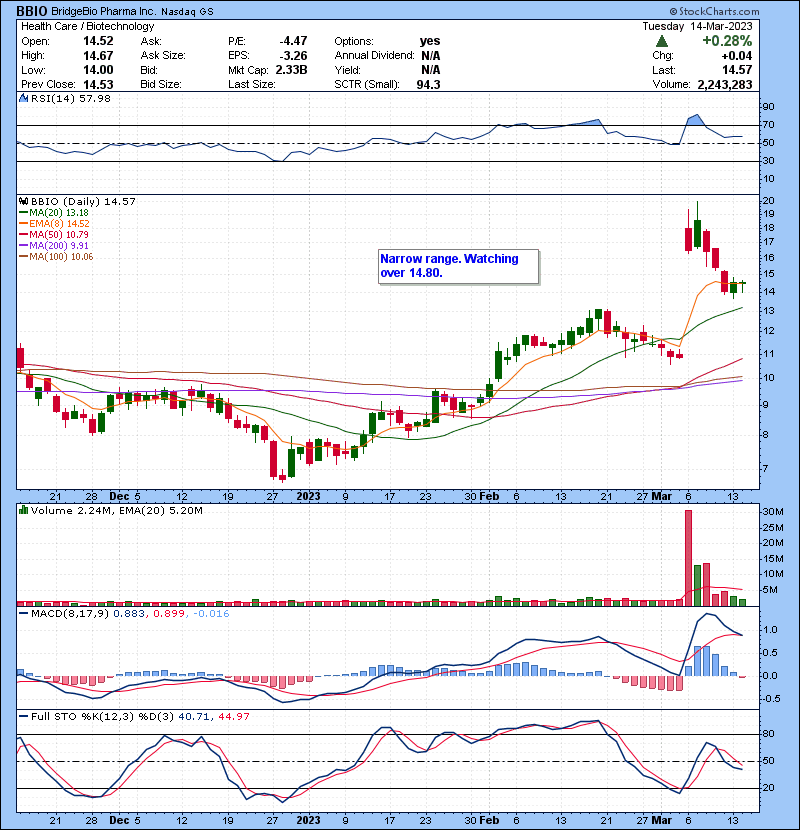This screenshot has height=830, width=800.
Task: Click the MA(100) 10.06 legend entry
Action: click(56, 257)
